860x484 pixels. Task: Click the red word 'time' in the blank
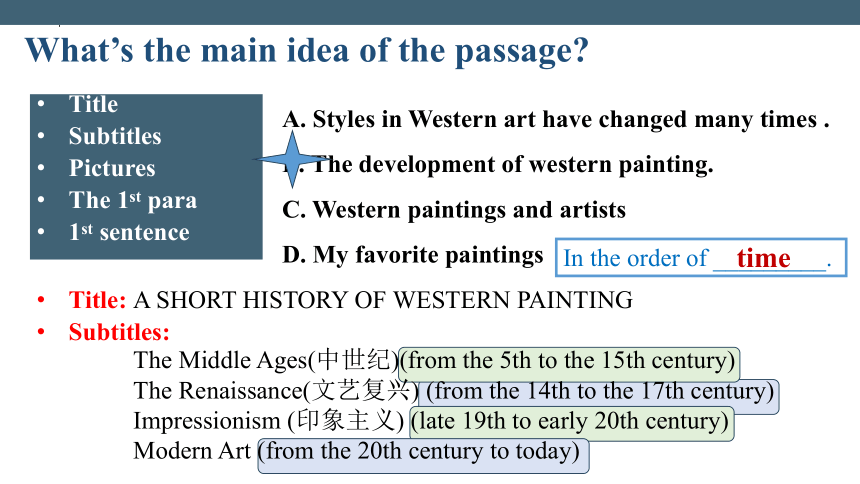point(763,258)
